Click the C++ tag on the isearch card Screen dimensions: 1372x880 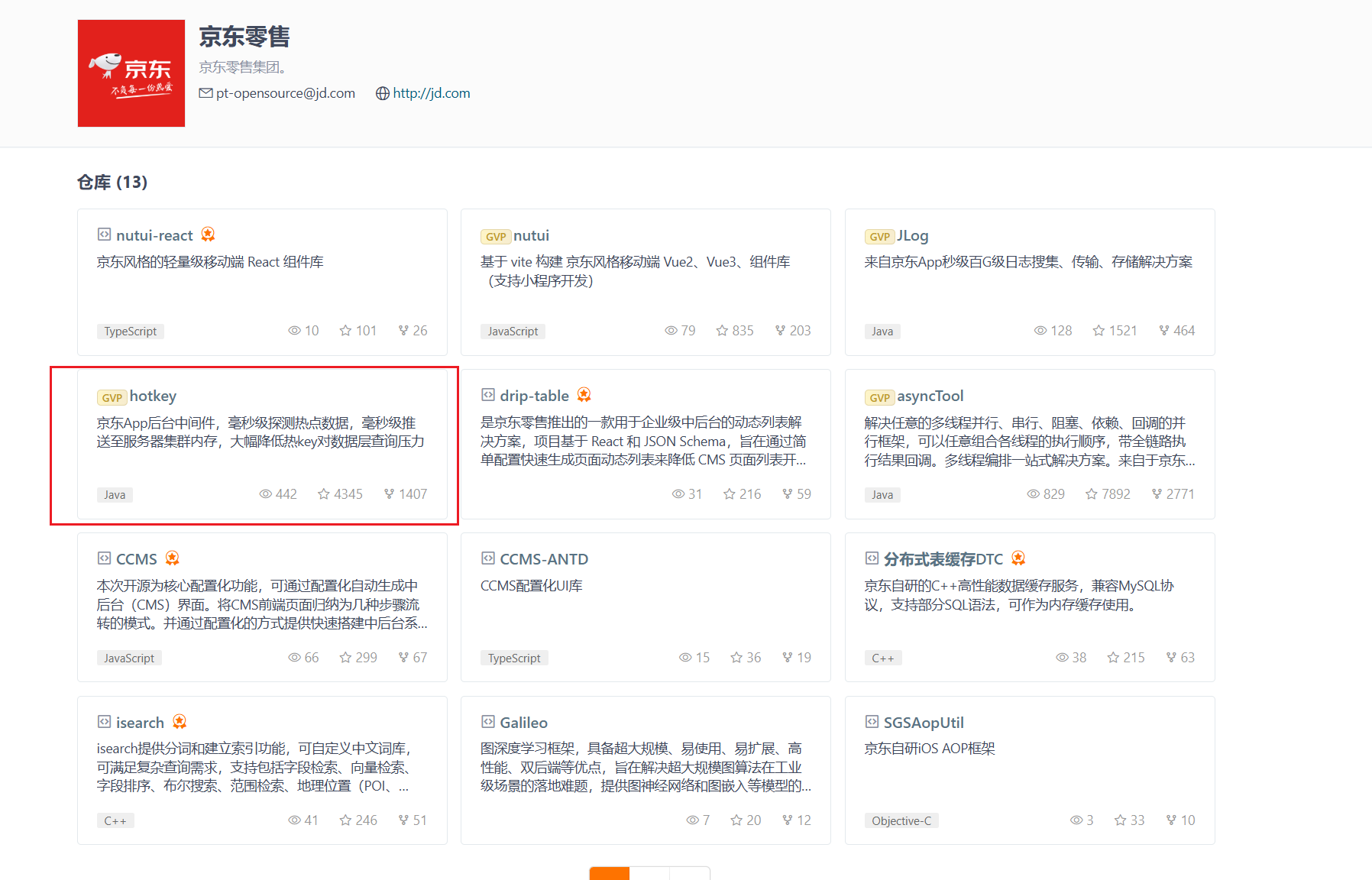(115, 821)
